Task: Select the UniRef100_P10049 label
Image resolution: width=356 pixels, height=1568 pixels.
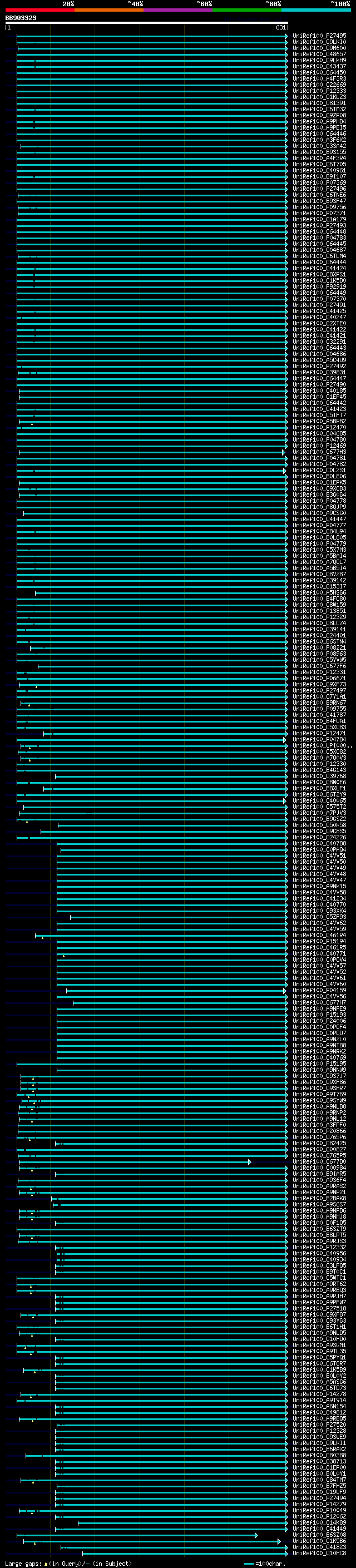Action: coord(319,1511)
